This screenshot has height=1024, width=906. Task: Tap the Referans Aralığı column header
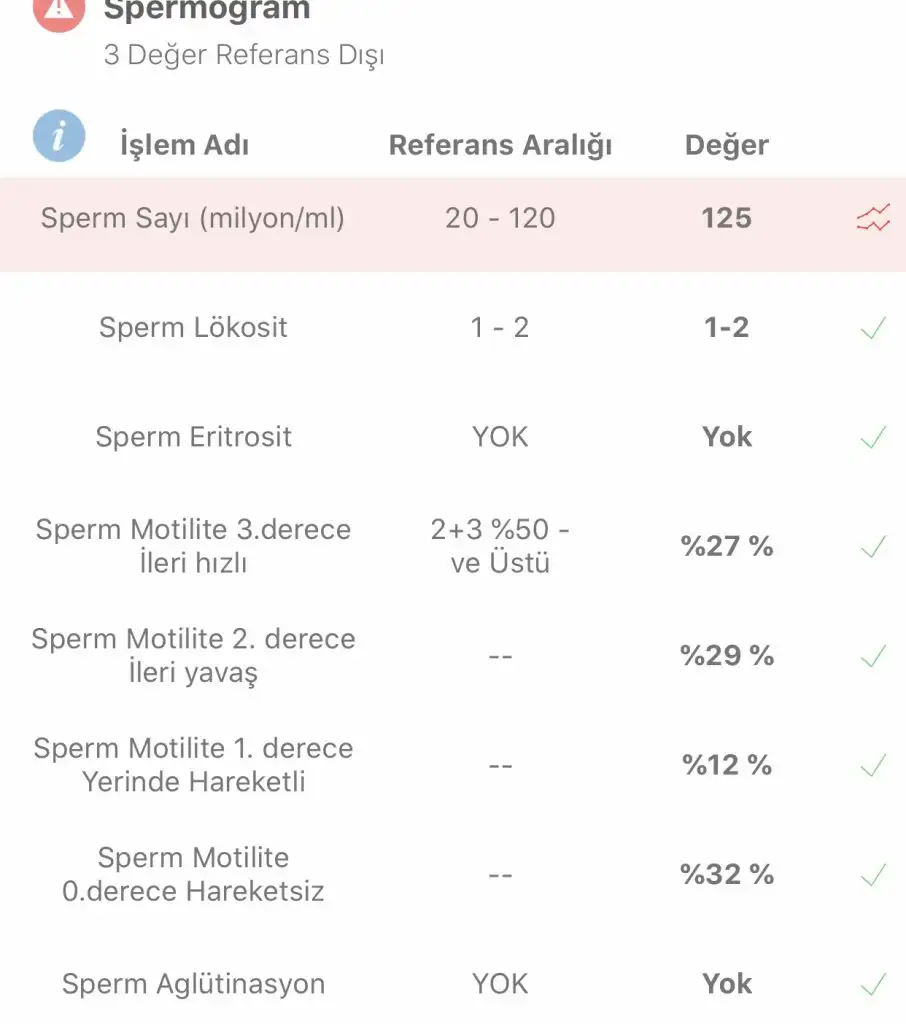coord(500,145)
